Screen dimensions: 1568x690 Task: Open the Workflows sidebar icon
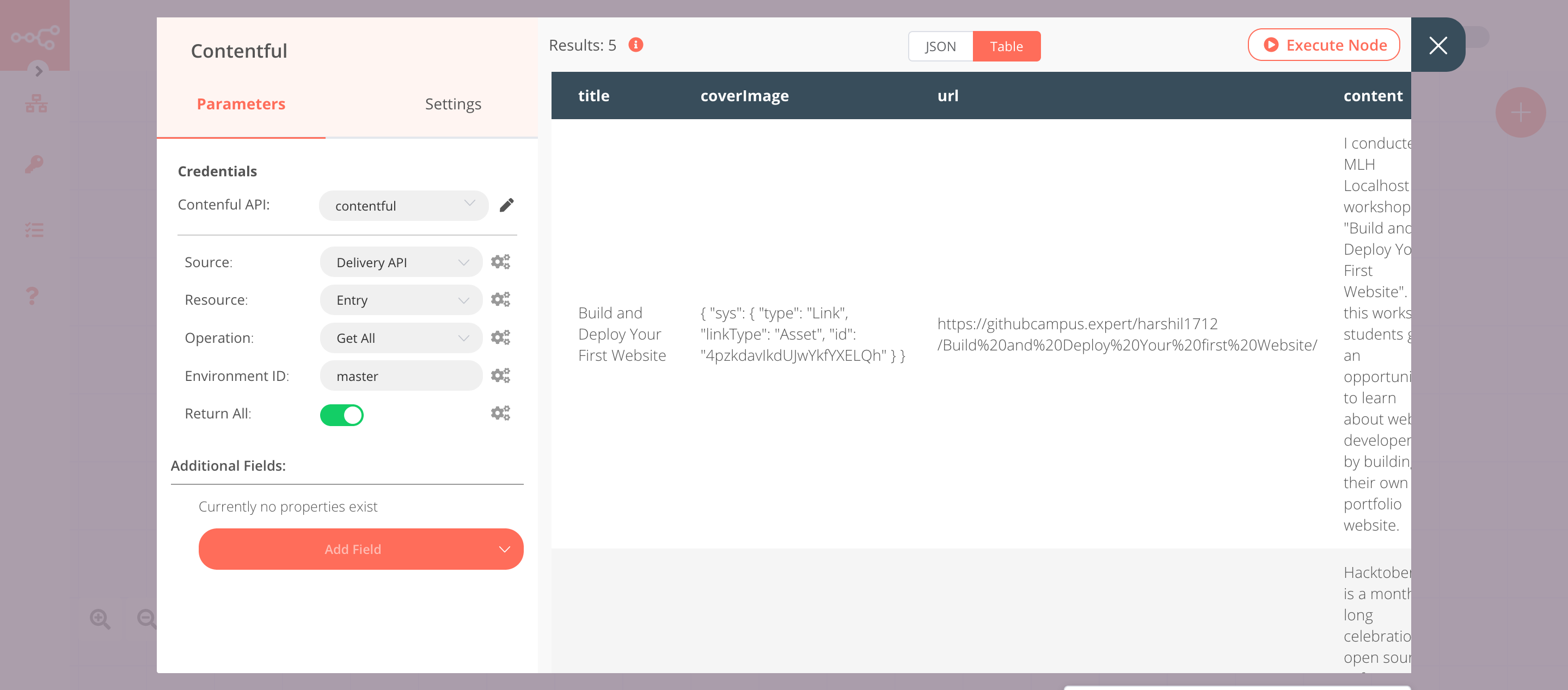click(x=36, y=103)
